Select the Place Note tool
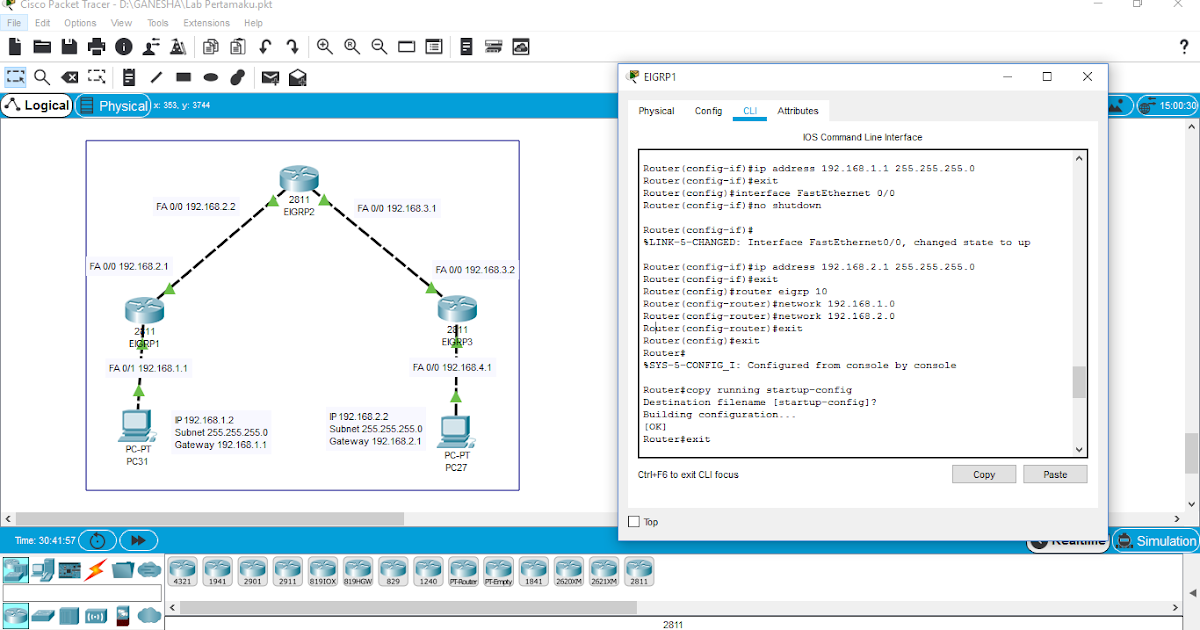Screen dimensions: 1200x630 click(130, 77)
